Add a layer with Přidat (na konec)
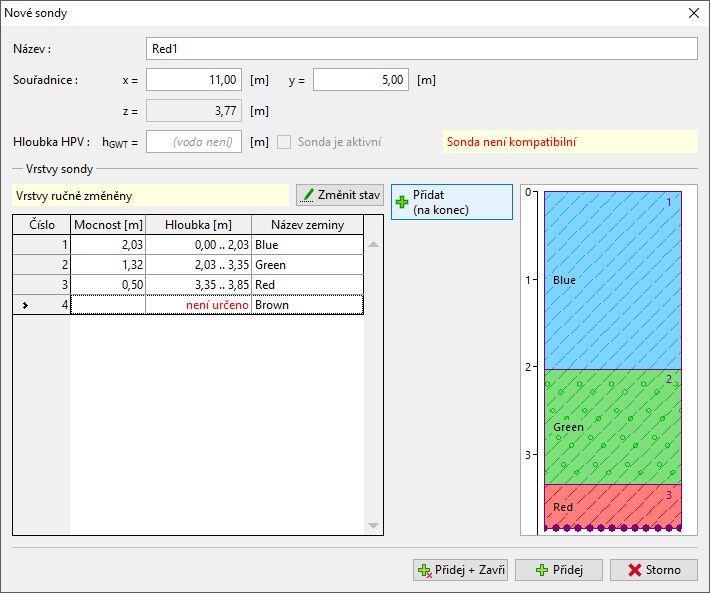The width and height of the screenshot is (710, 593). coord(452,202)
